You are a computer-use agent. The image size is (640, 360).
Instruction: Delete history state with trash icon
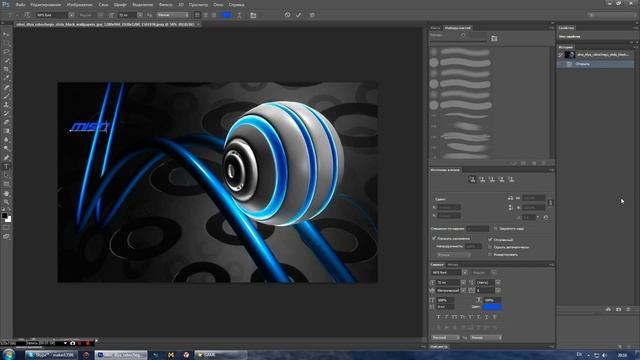pyautogui.click(x=628, y=309)
